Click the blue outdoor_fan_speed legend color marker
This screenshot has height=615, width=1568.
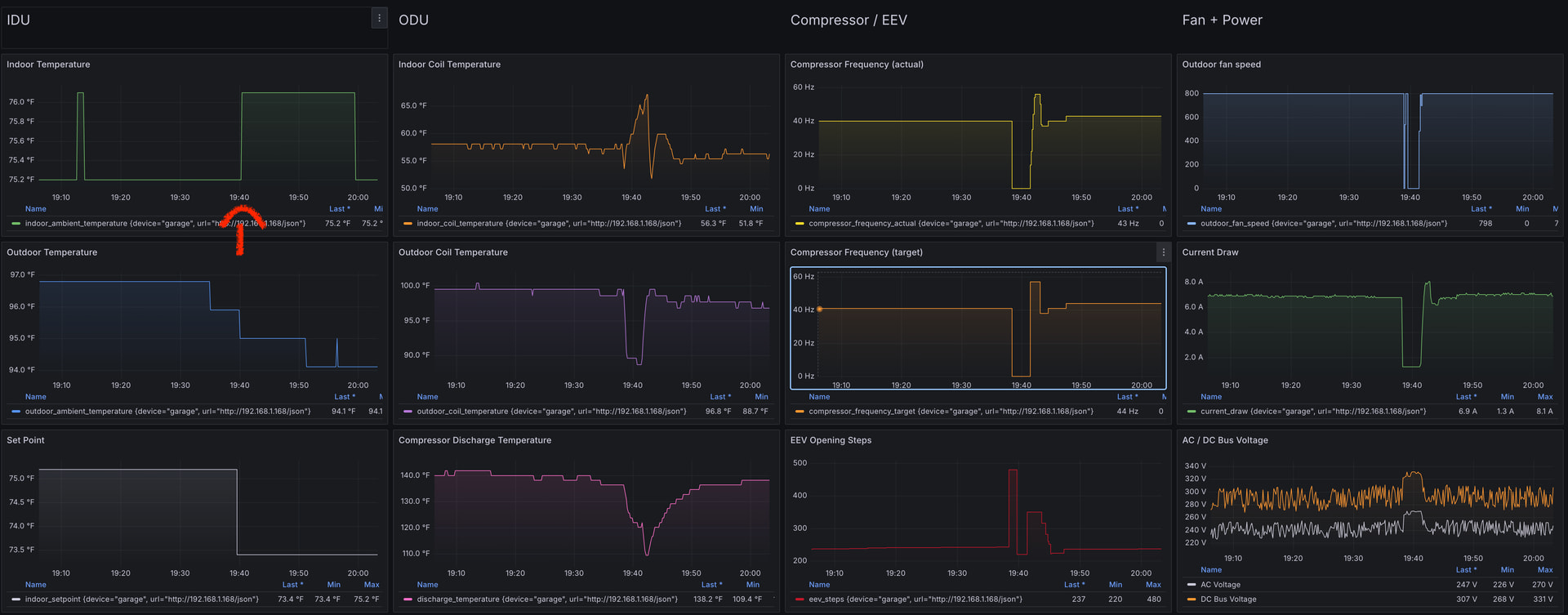pyautogui.click(x=1192, y=224)
